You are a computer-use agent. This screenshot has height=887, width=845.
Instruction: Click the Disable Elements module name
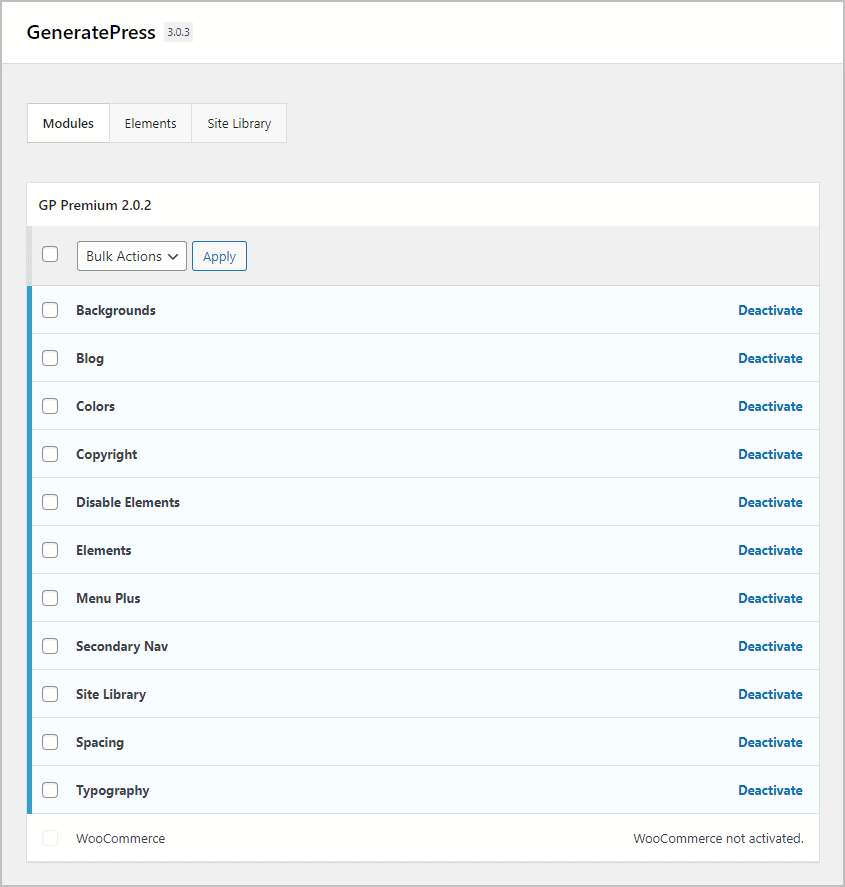click(128, 502)
